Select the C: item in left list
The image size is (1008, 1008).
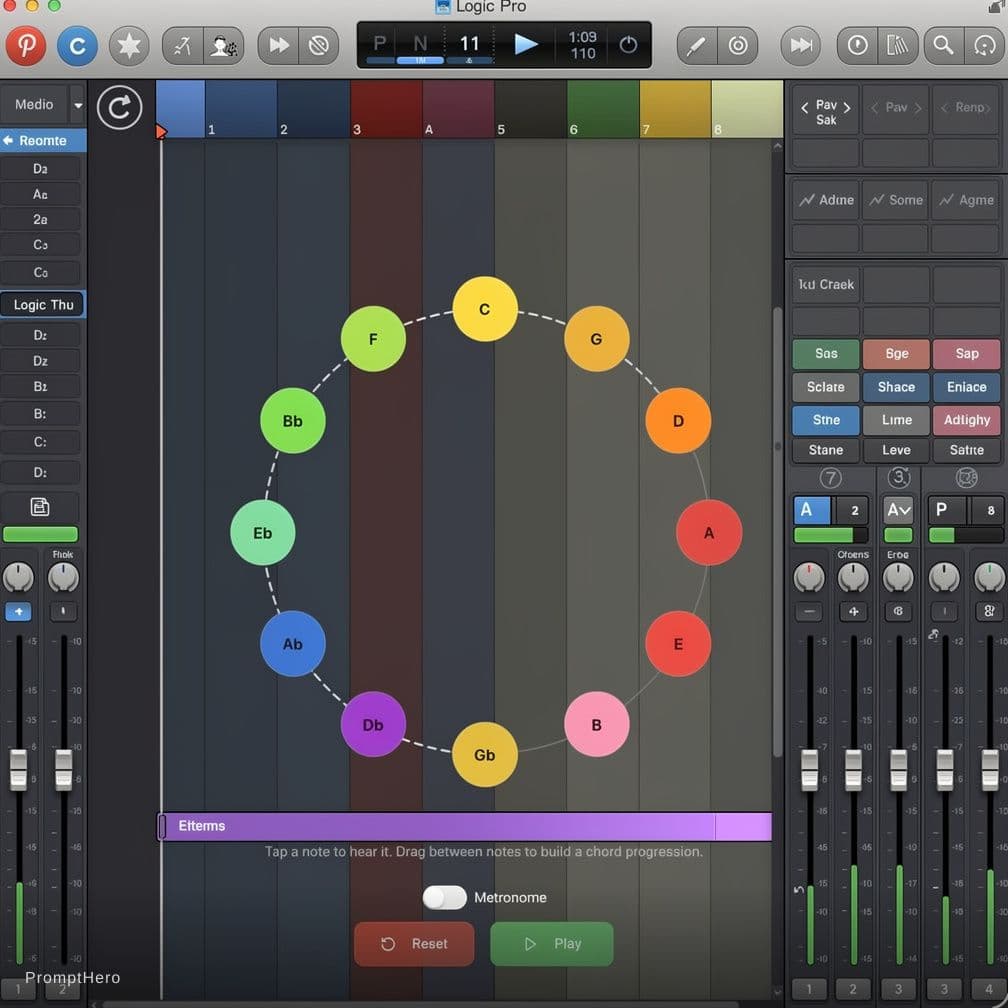tap(40, 442)
